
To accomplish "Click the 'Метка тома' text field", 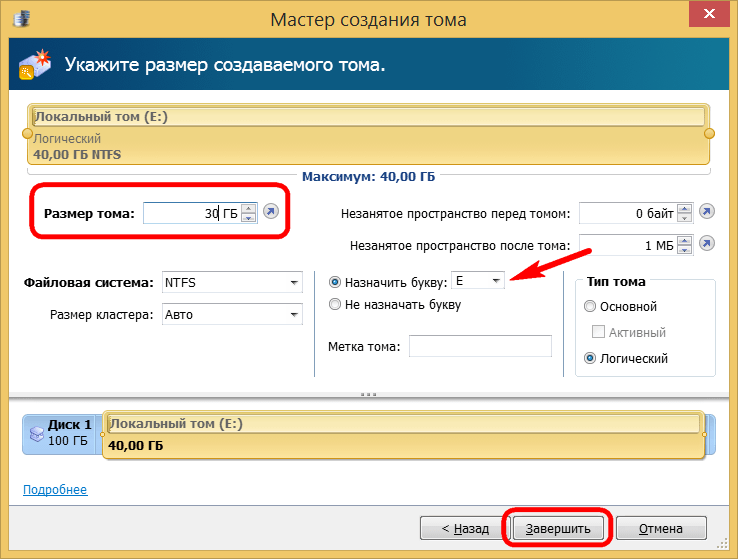I will (x=480, y=346).
